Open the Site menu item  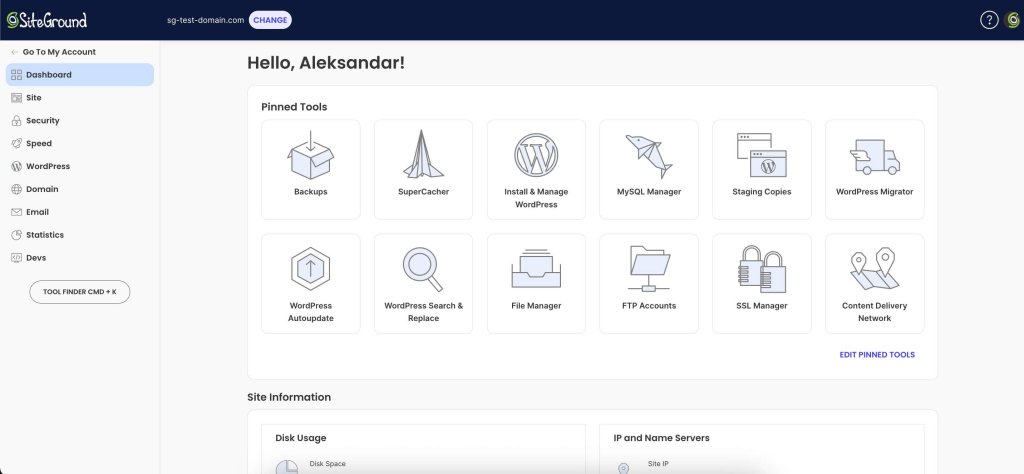(80, 97)
